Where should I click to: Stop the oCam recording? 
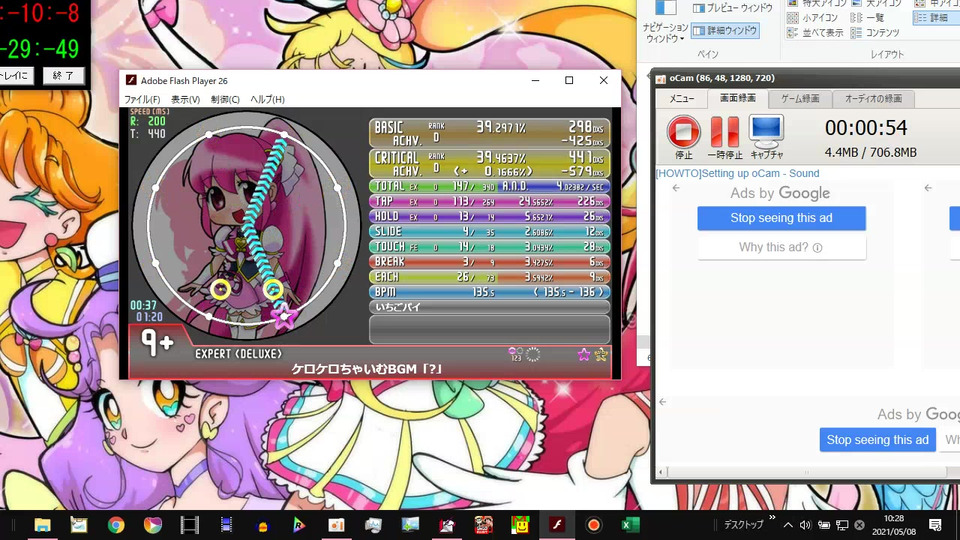tap(683, 137)
